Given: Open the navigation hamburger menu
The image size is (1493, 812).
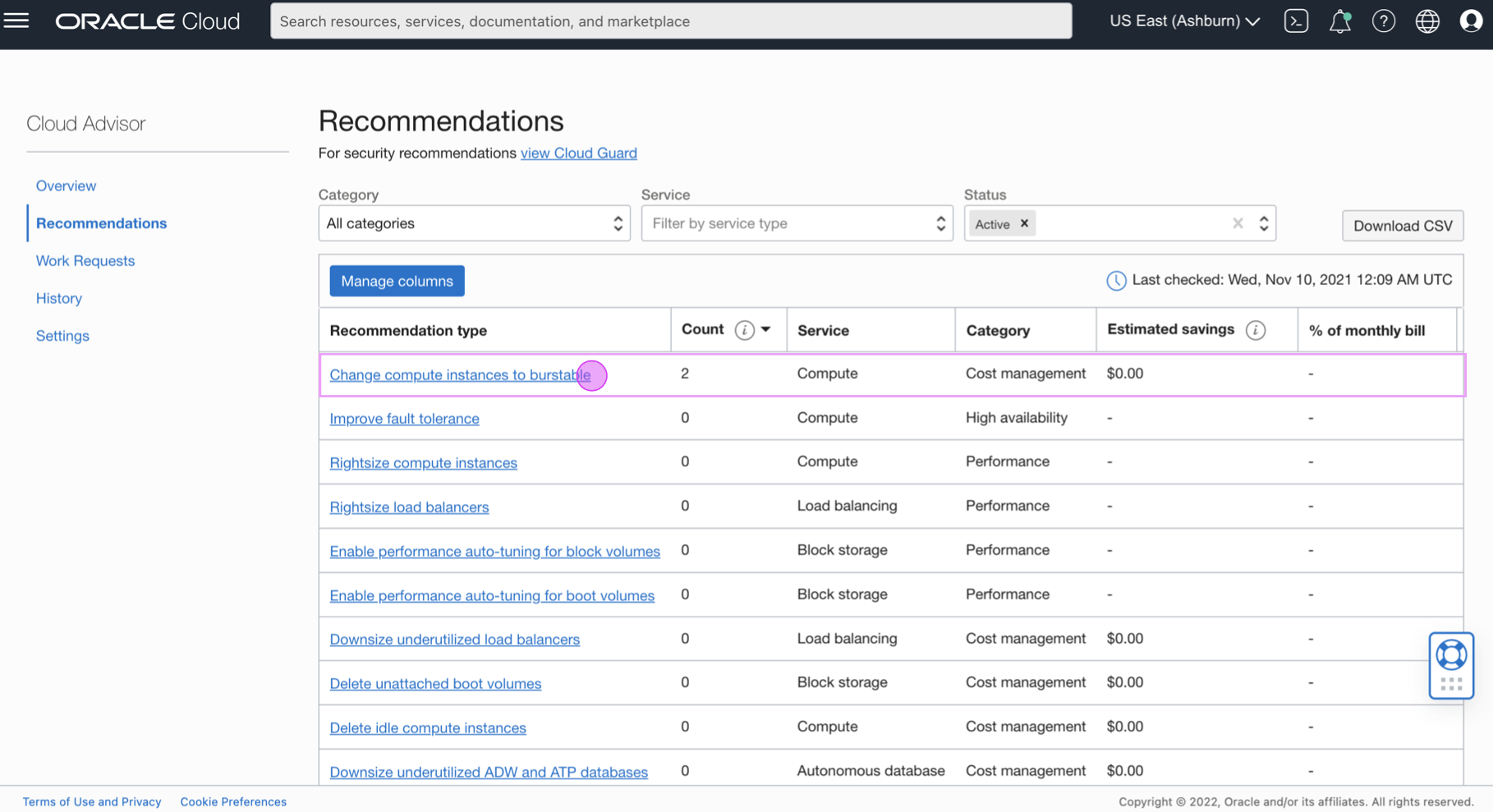Looking at the screenshot, I should (16, 21).
